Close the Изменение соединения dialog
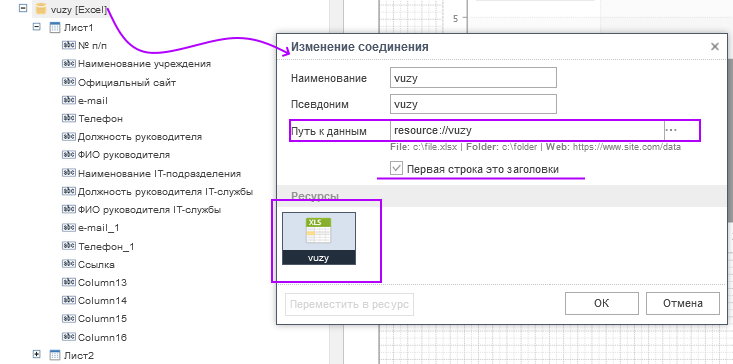 pyautogui.click(x=714, y=47)
